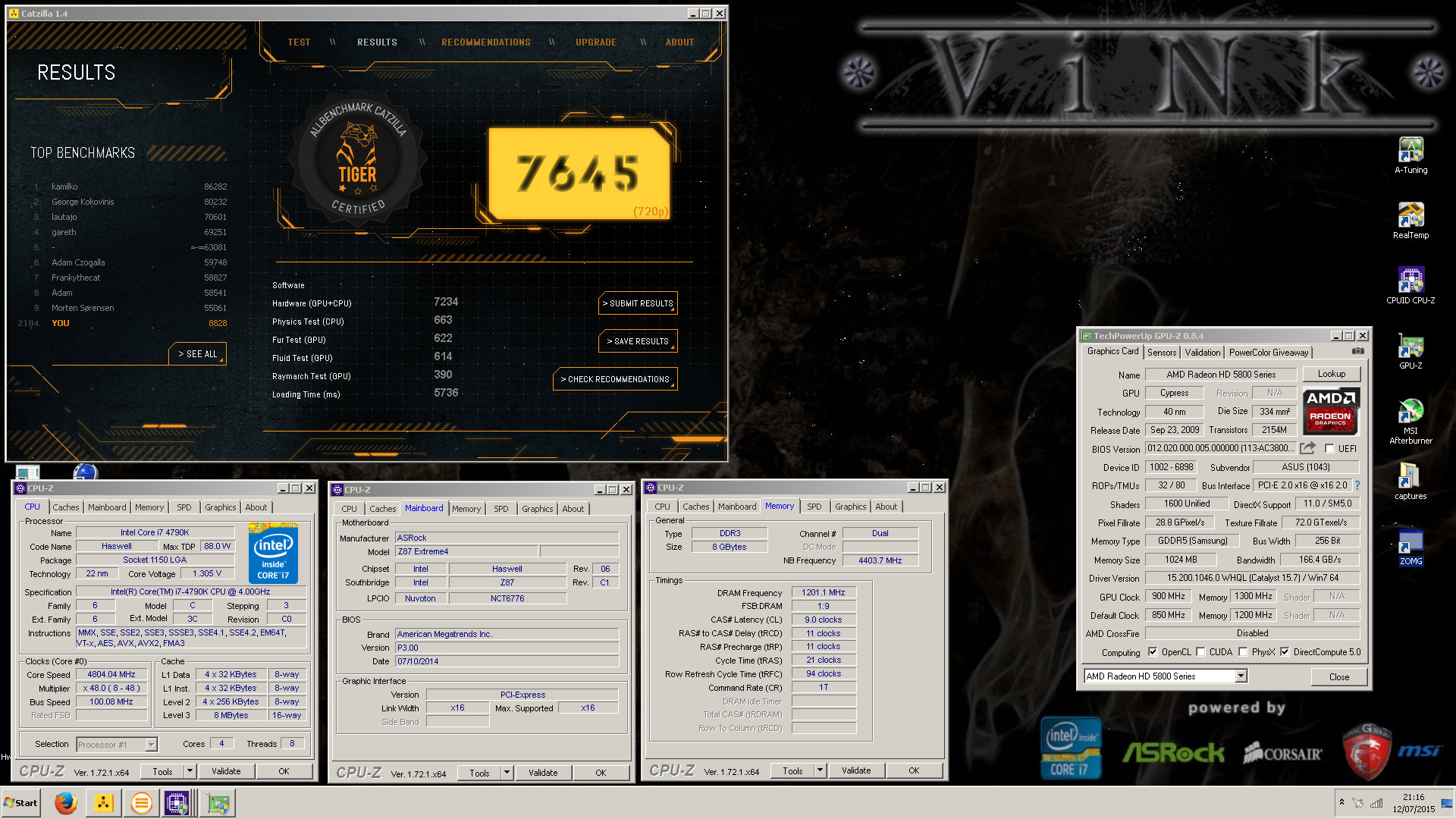The image size is (1456, 819).
Task: Click the 7645 score panel in Catzilla
Action: point(579,174)
